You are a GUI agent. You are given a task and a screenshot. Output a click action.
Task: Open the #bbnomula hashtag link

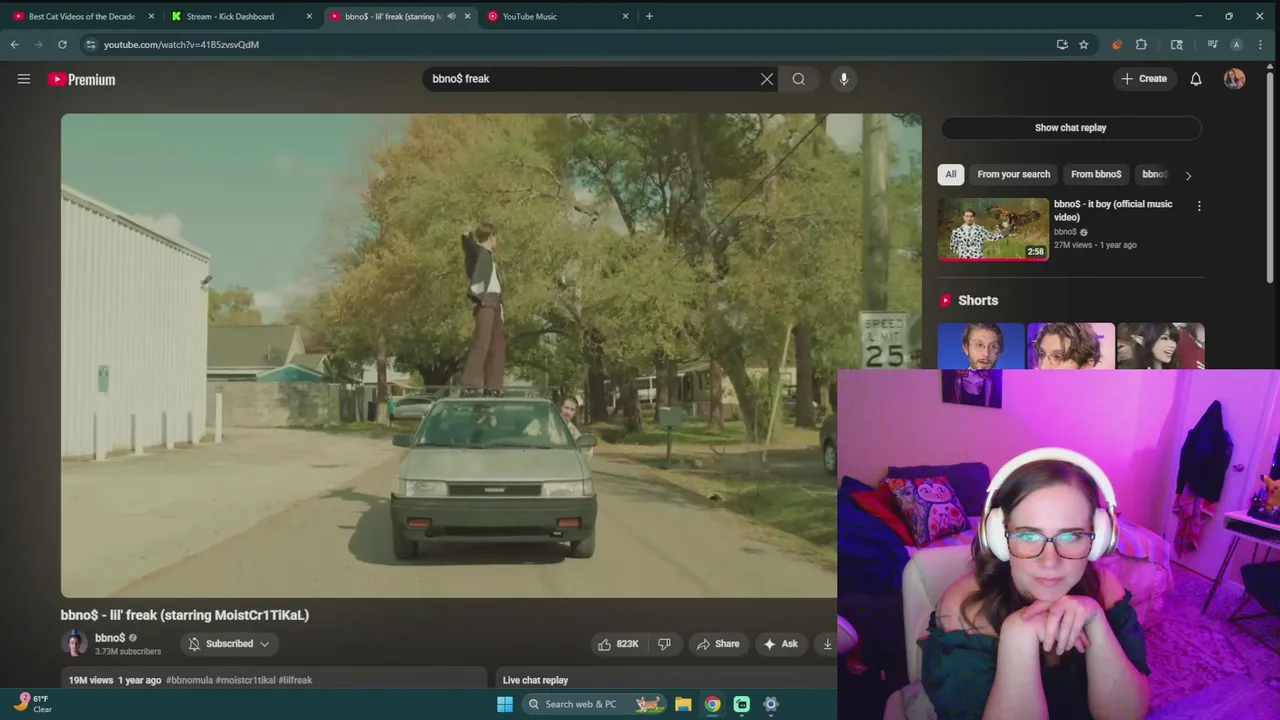tap(189, 680)
